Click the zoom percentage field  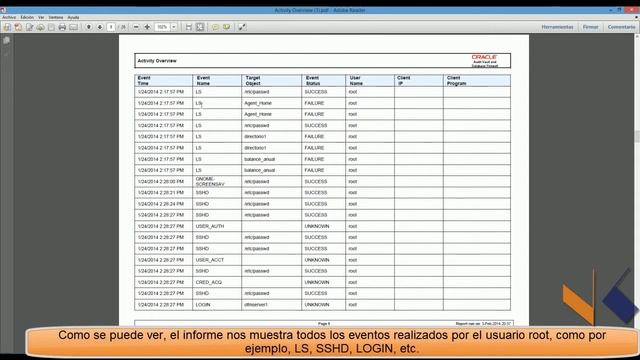(162, 27)
